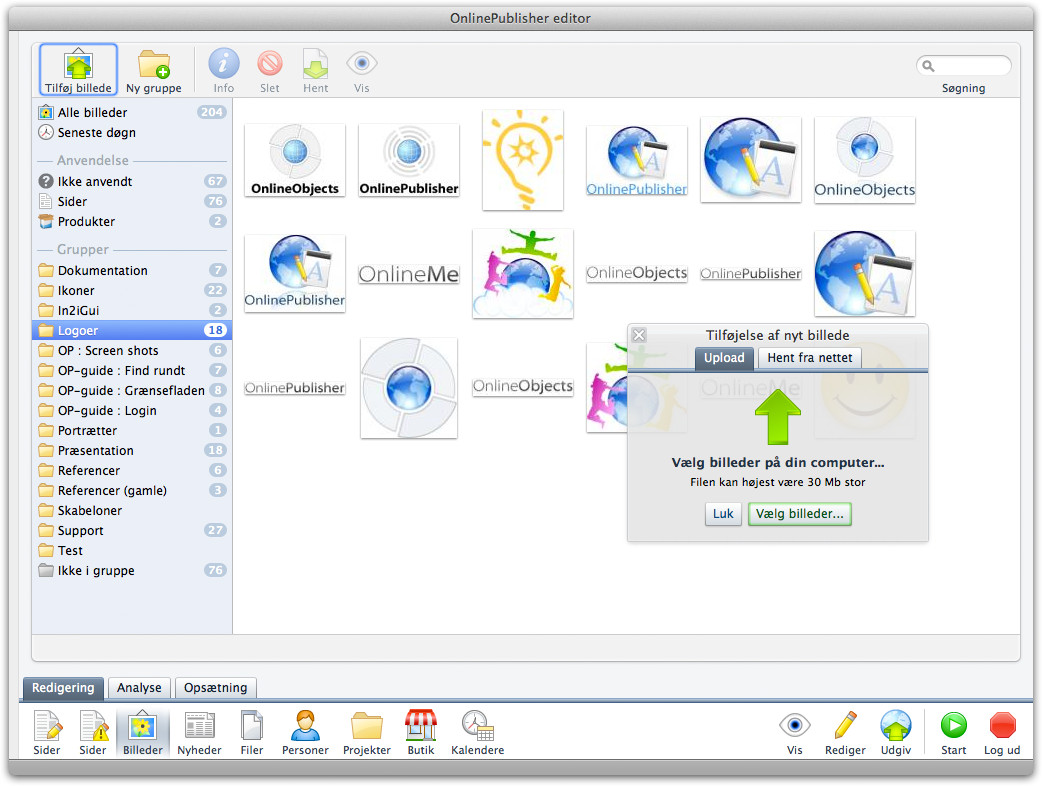Open the Opsætning tab
Viewport: 1042px width, 786px height.
(x=216, y=688)
